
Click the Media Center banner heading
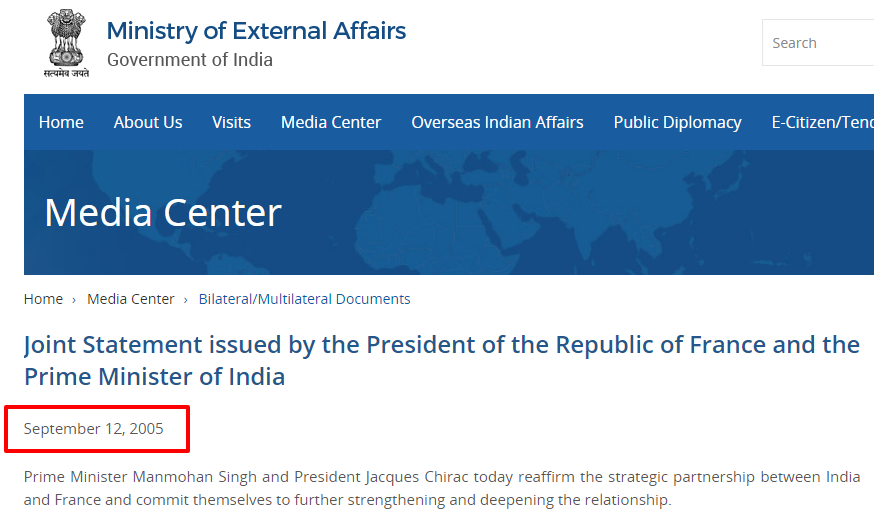click(163, 213)
